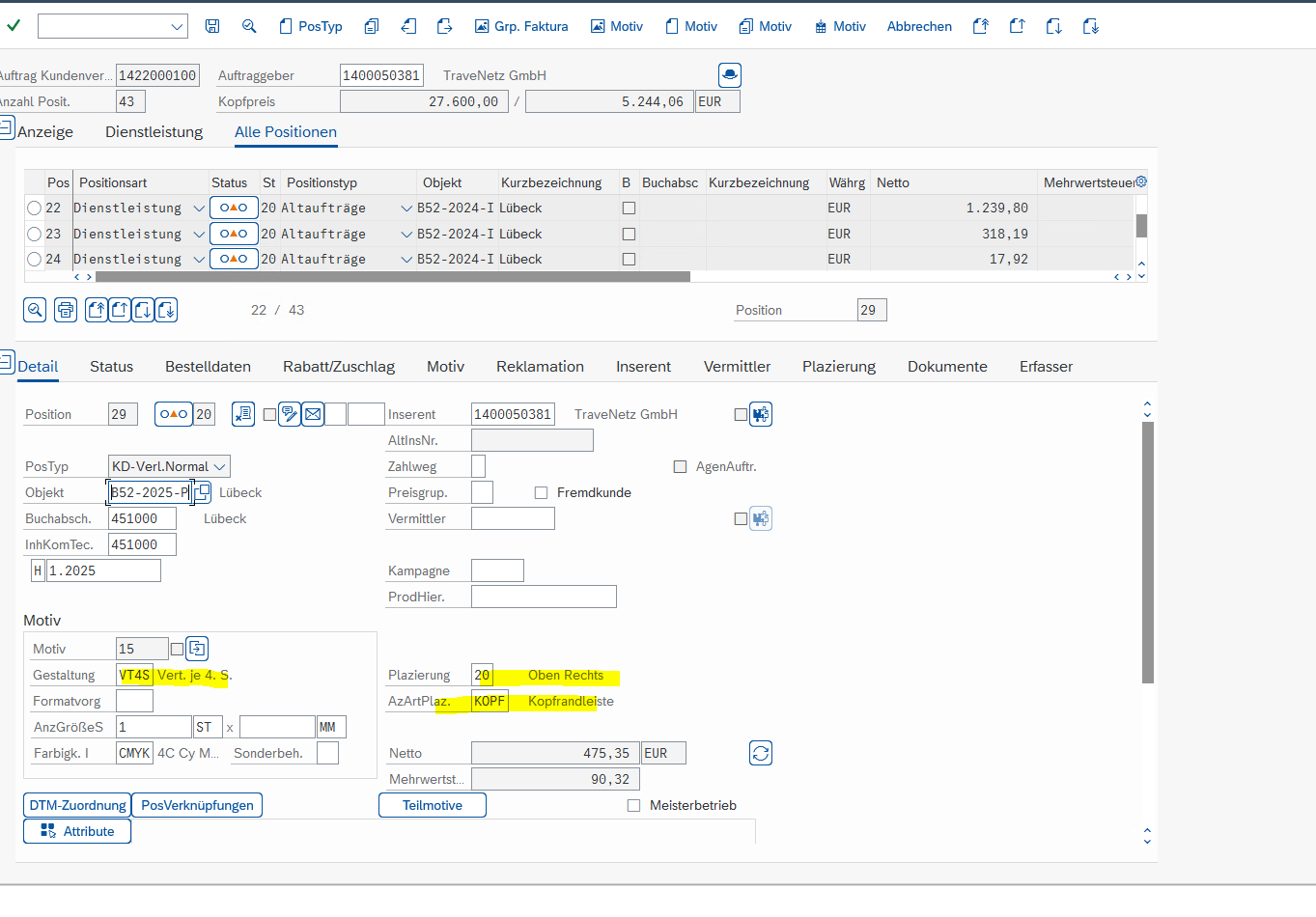This screenshot has width=1316, height=917.
Task: Switch to the Dienstleistung tab
Action: [x=154, y=131]
